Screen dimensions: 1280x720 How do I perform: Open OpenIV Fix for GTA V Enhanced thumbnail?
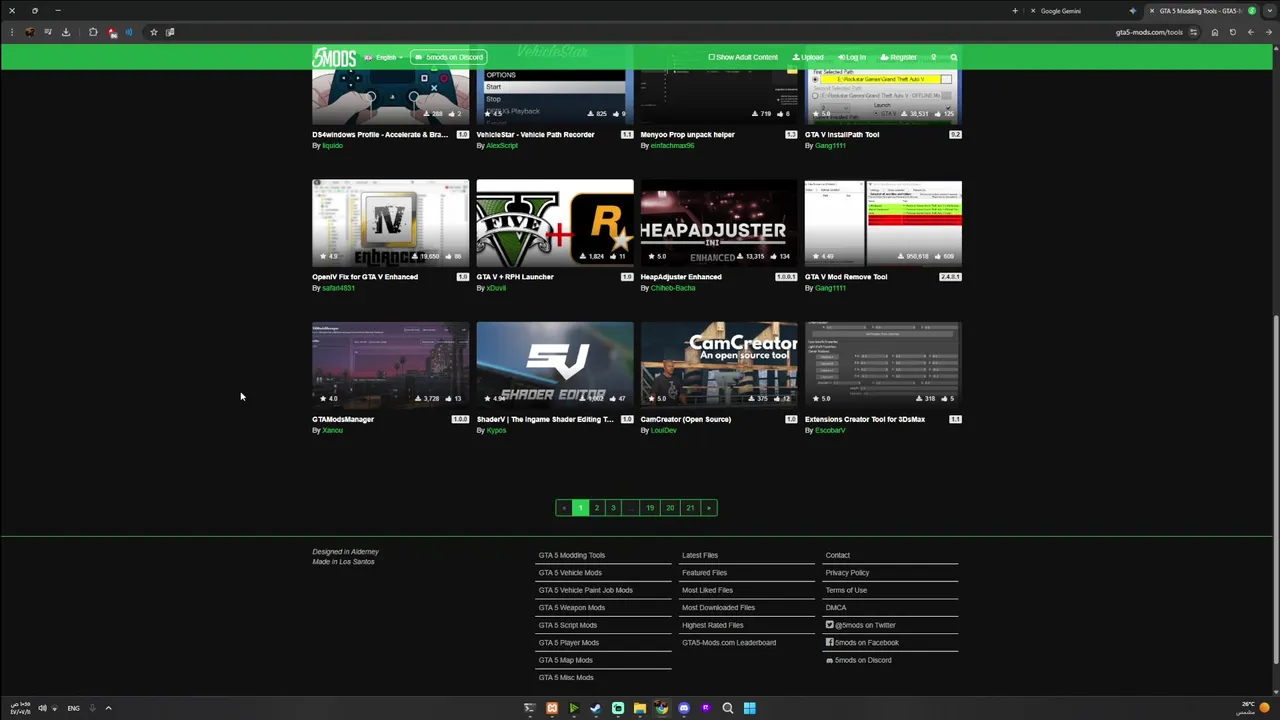[390, 222]
